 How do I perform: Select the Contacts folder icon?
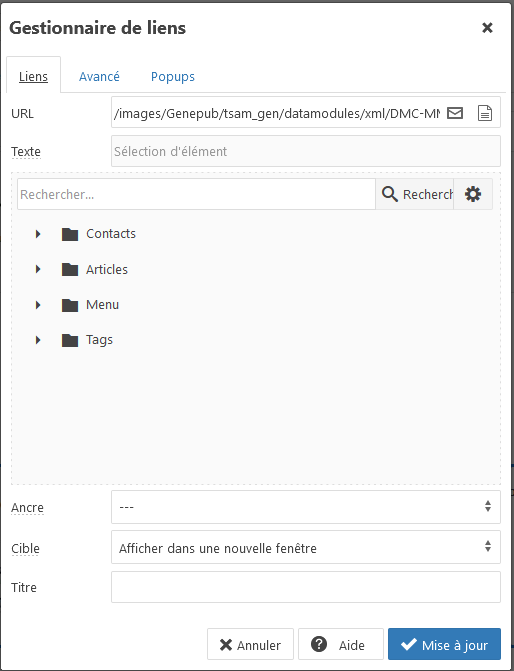(70, 234)
